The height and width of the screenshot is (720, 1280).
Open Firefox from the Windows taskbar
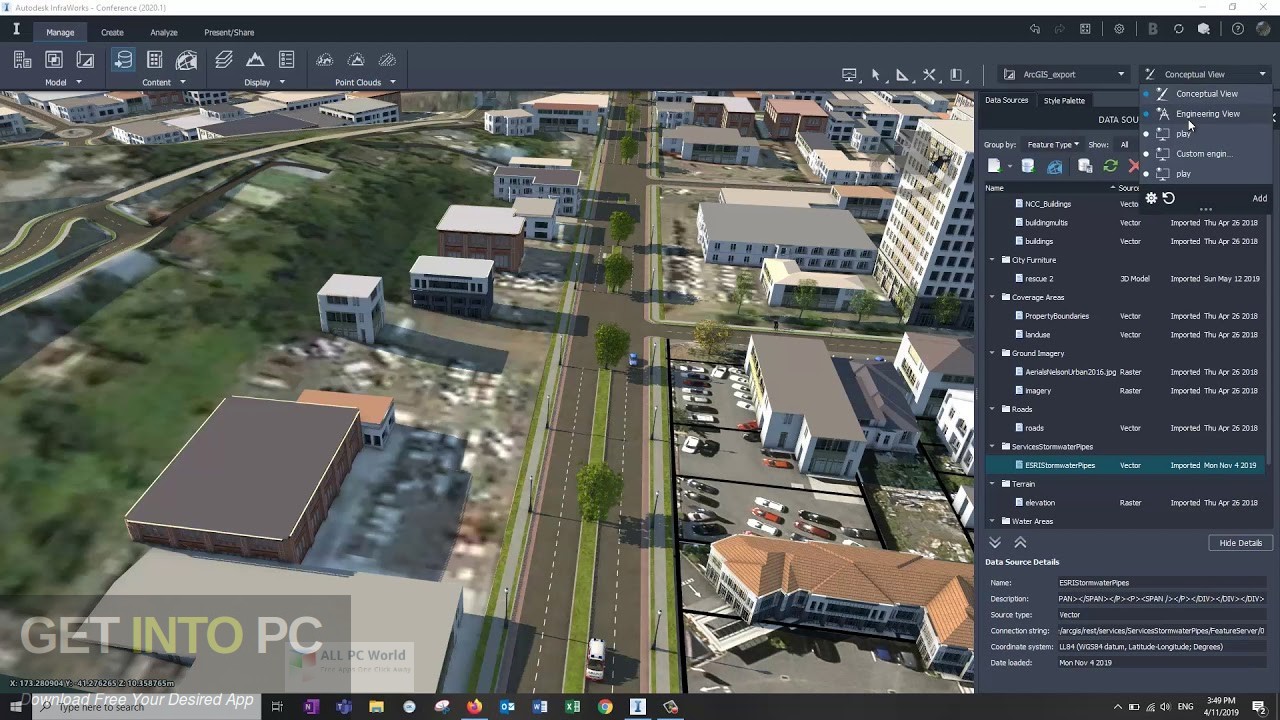tap(474, 707)
